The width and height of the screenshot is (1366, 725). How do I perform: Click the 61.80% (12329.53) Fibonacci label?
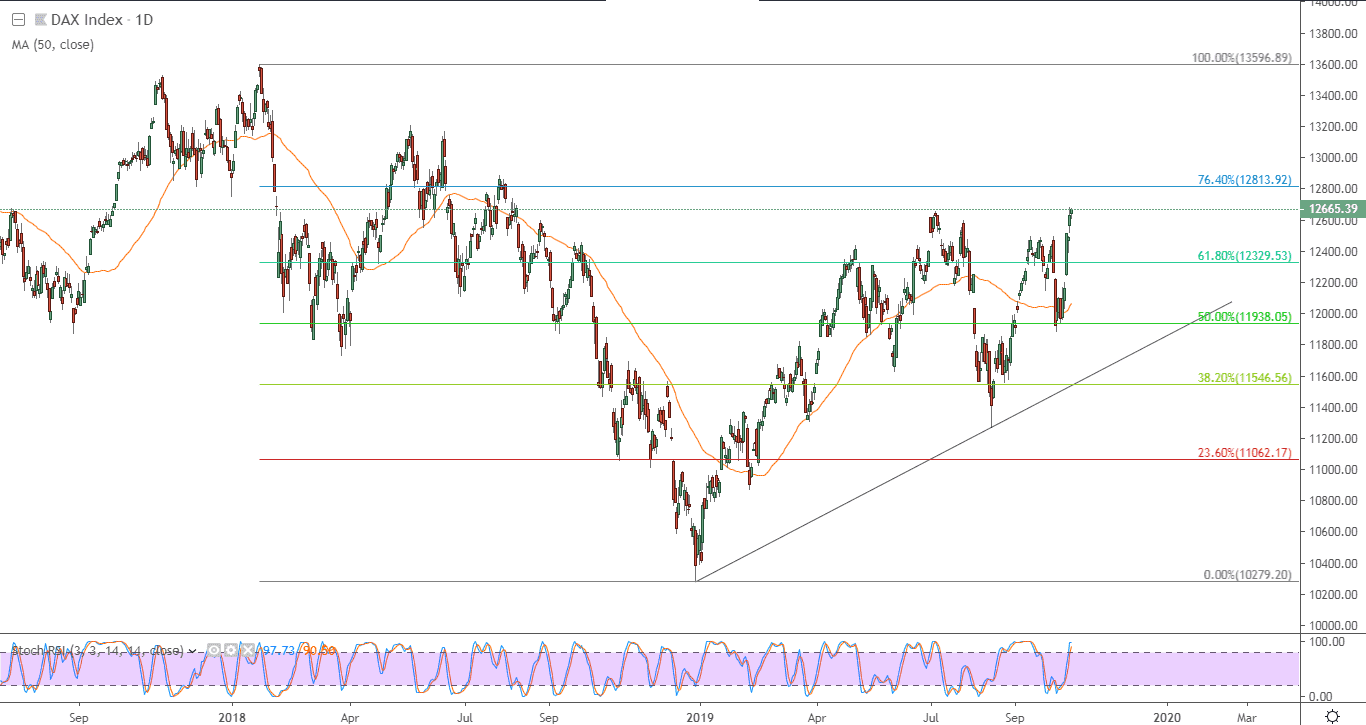1245,256
